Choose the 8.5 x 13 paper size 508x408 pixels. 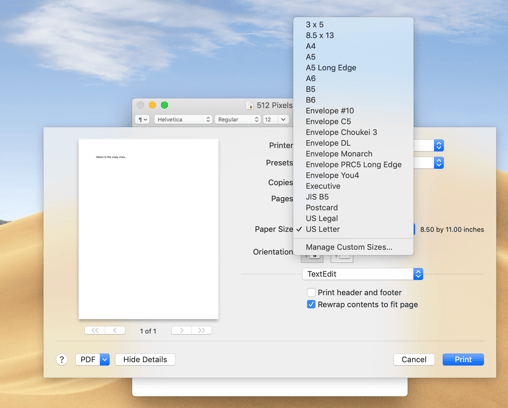click(353, 35)
